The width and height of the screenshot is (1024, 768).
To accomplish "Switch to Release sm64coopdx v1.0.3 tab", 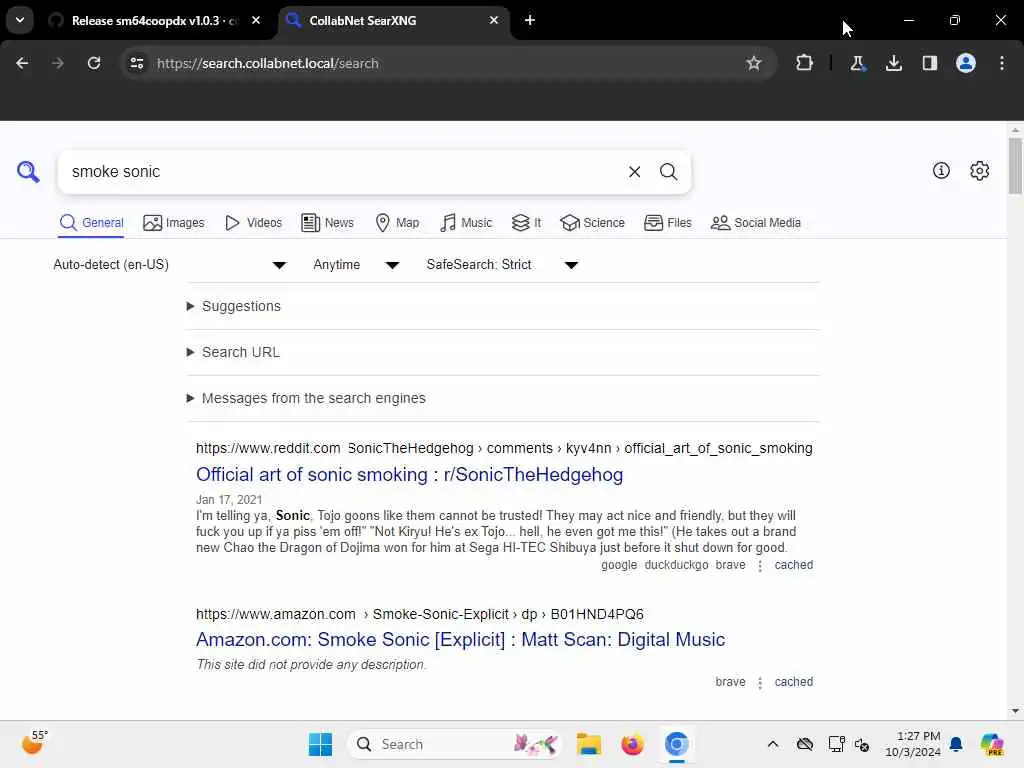I will [154, 20].
